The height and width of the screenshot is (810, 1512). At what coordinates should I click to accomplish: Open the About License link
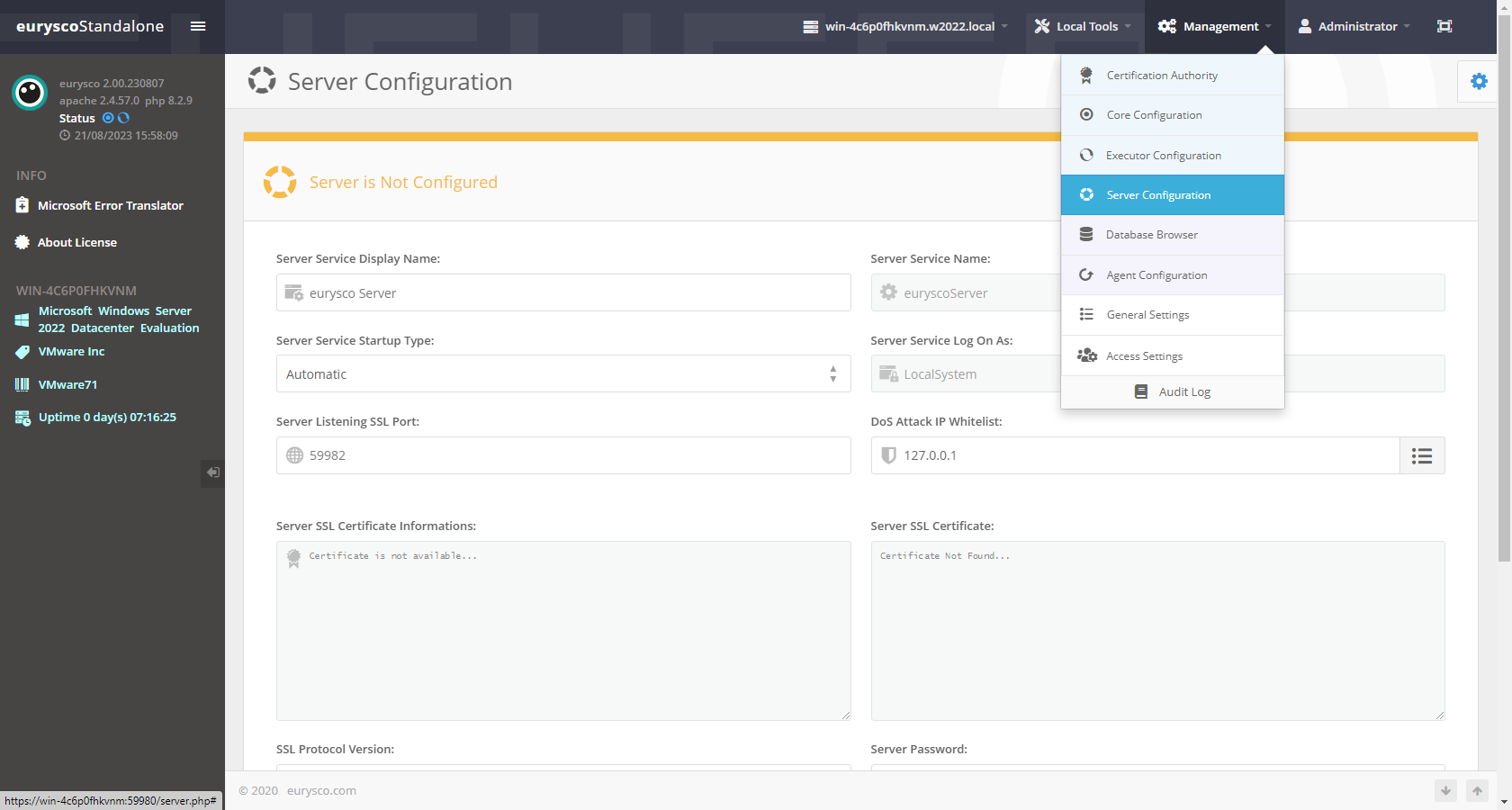(77, 242)
